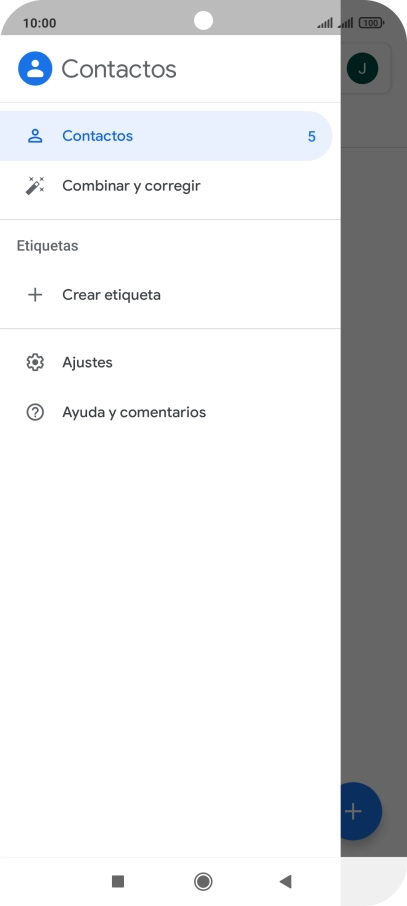
Task: Tap the Contactos header title
Action: (119, 69)
